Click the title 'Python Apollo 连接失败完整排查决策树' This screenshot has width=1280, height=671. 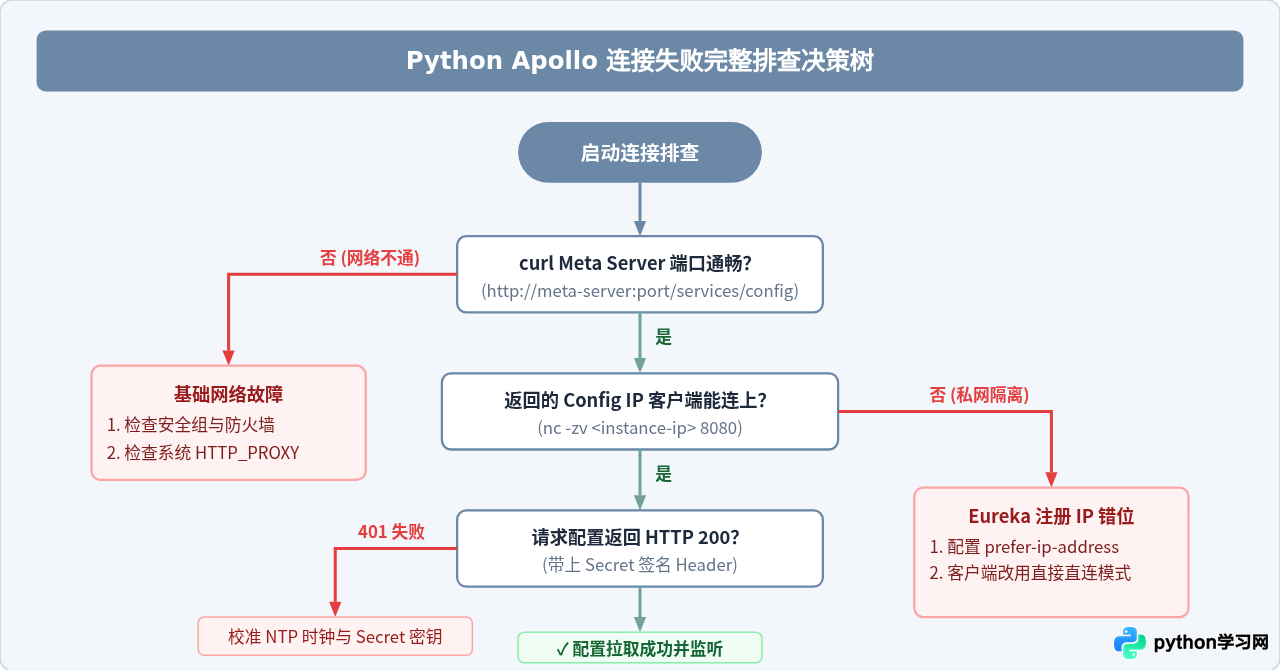tap(640, 61)
